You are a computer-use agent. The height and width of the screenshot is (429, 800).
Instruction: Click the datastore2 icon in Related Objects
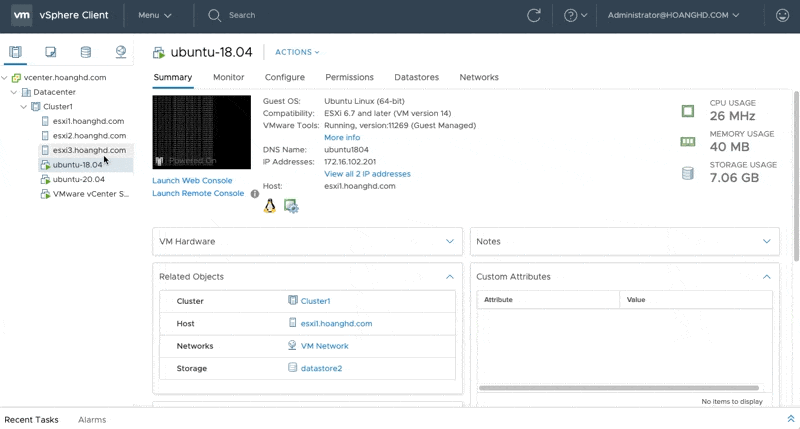(292, 367)
